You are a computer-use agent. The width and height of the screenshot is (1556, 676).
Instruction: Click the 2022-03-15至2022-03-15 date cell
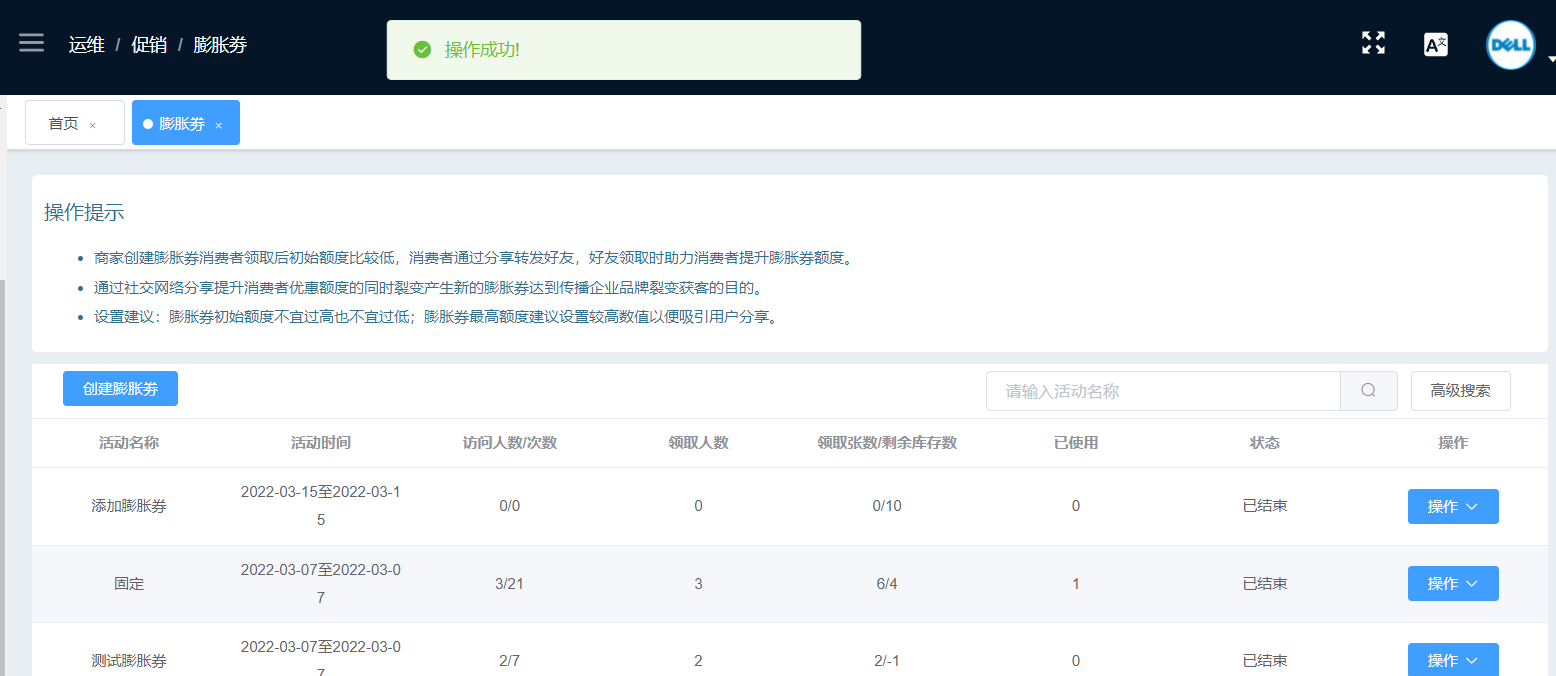[x=321, y=506]
